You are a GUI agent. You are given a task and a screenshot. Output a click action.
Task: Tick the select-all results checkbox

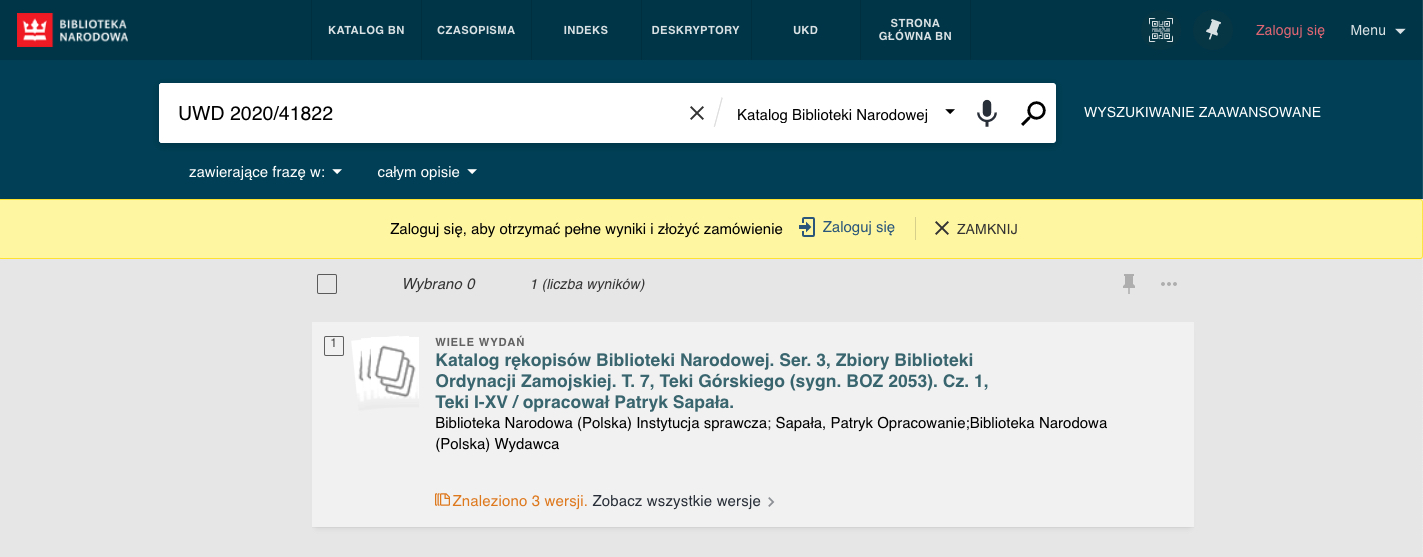click(x=327, y=284)
